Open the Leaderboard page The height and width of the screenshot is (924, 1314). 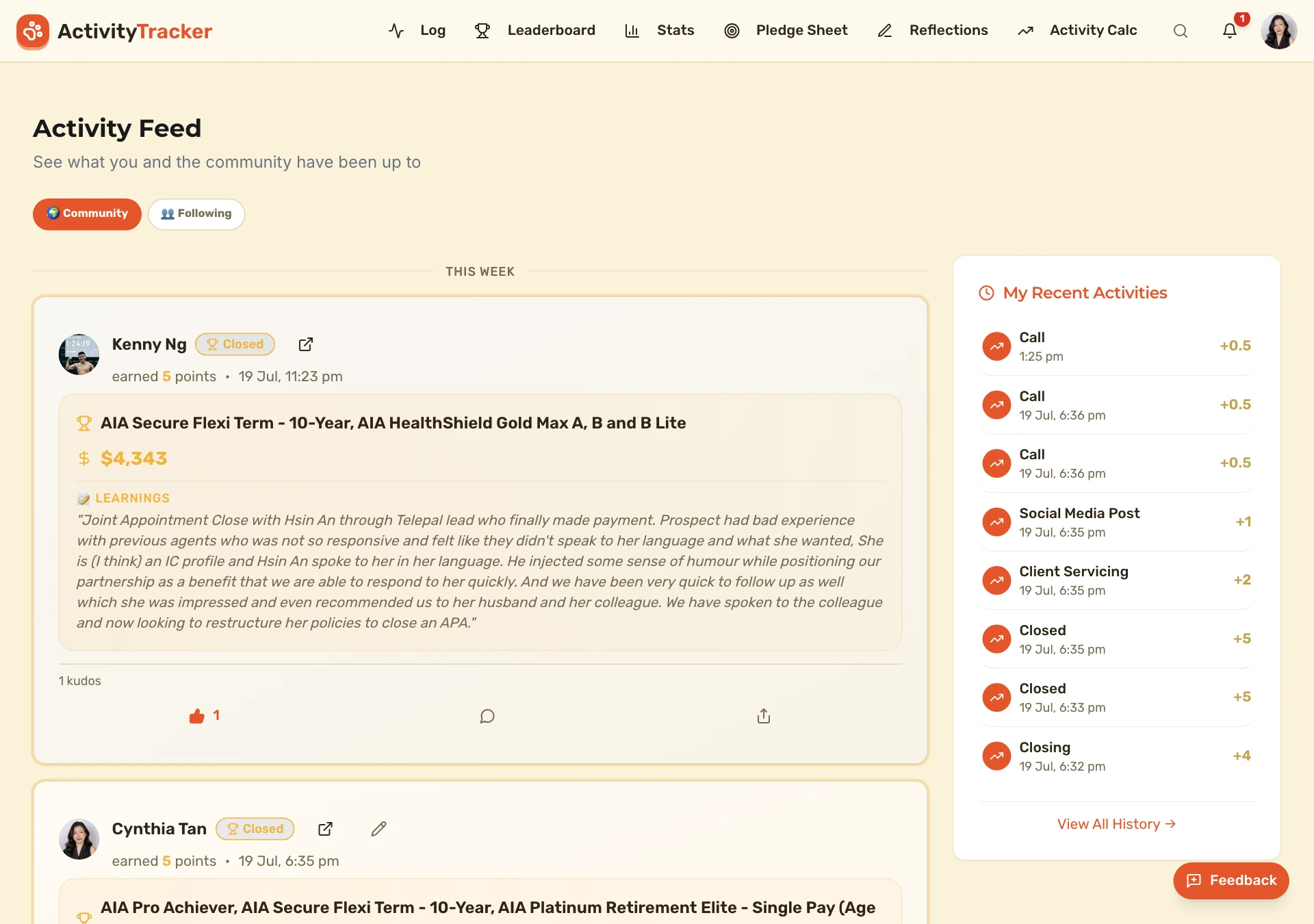(535, 30)
